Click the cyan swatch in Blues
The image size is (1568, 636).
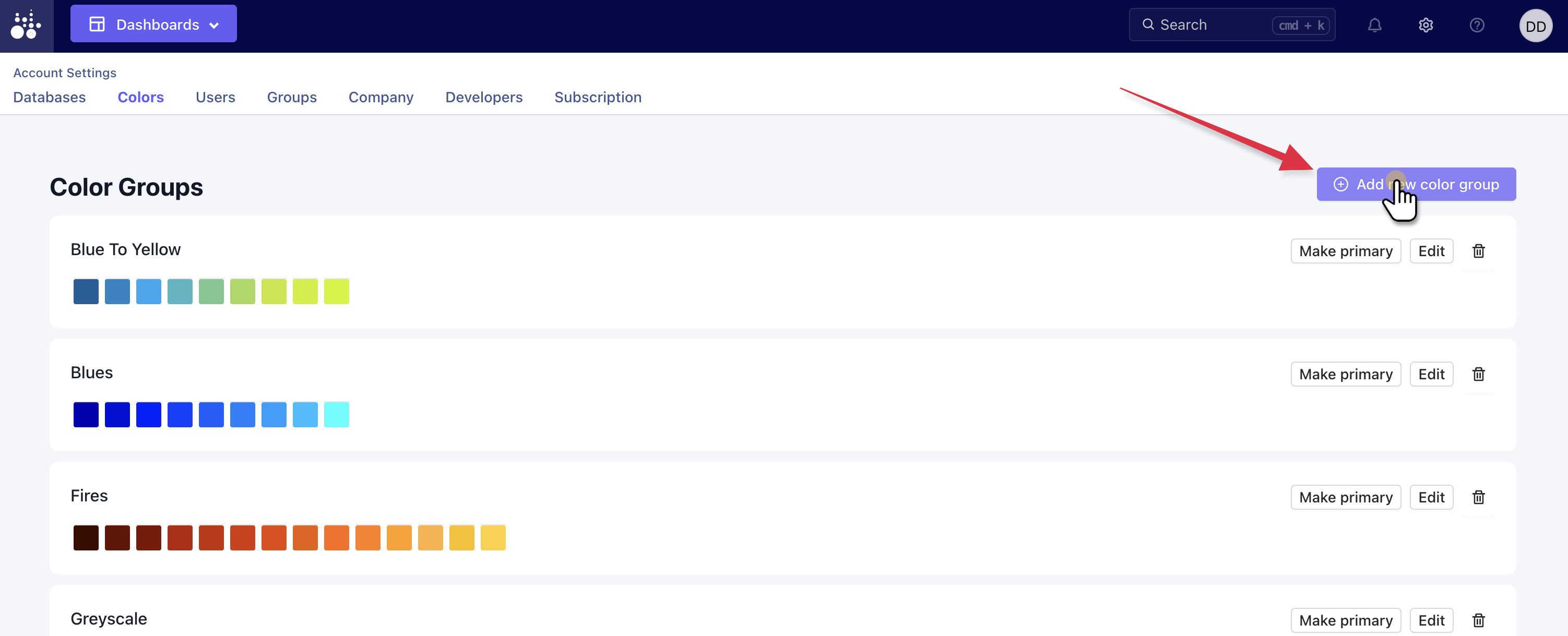[336, 414]
